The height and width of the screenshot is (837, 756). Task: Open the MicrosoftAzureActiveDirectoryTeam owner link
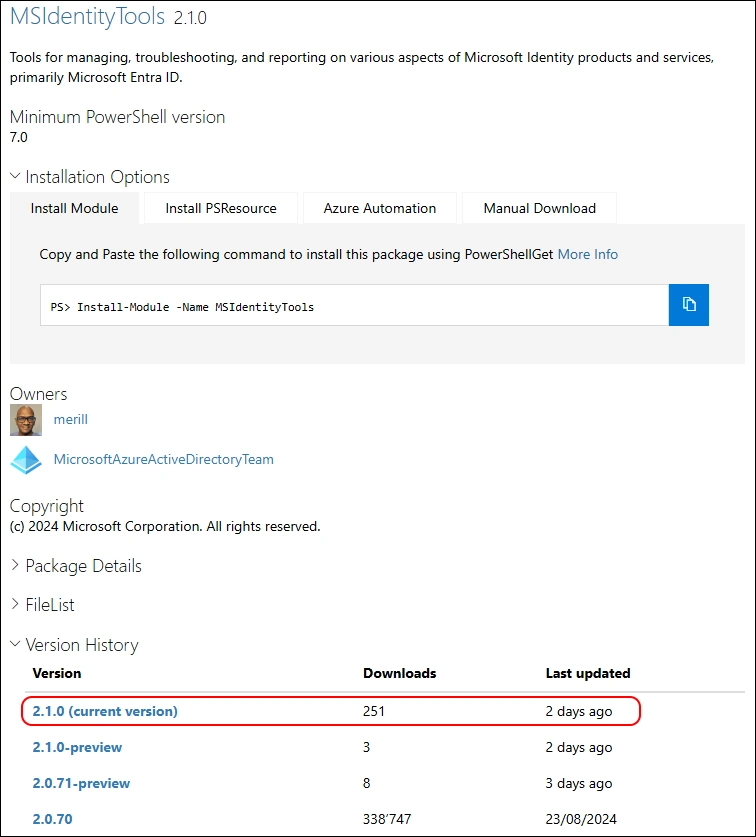tap(163, 460)
